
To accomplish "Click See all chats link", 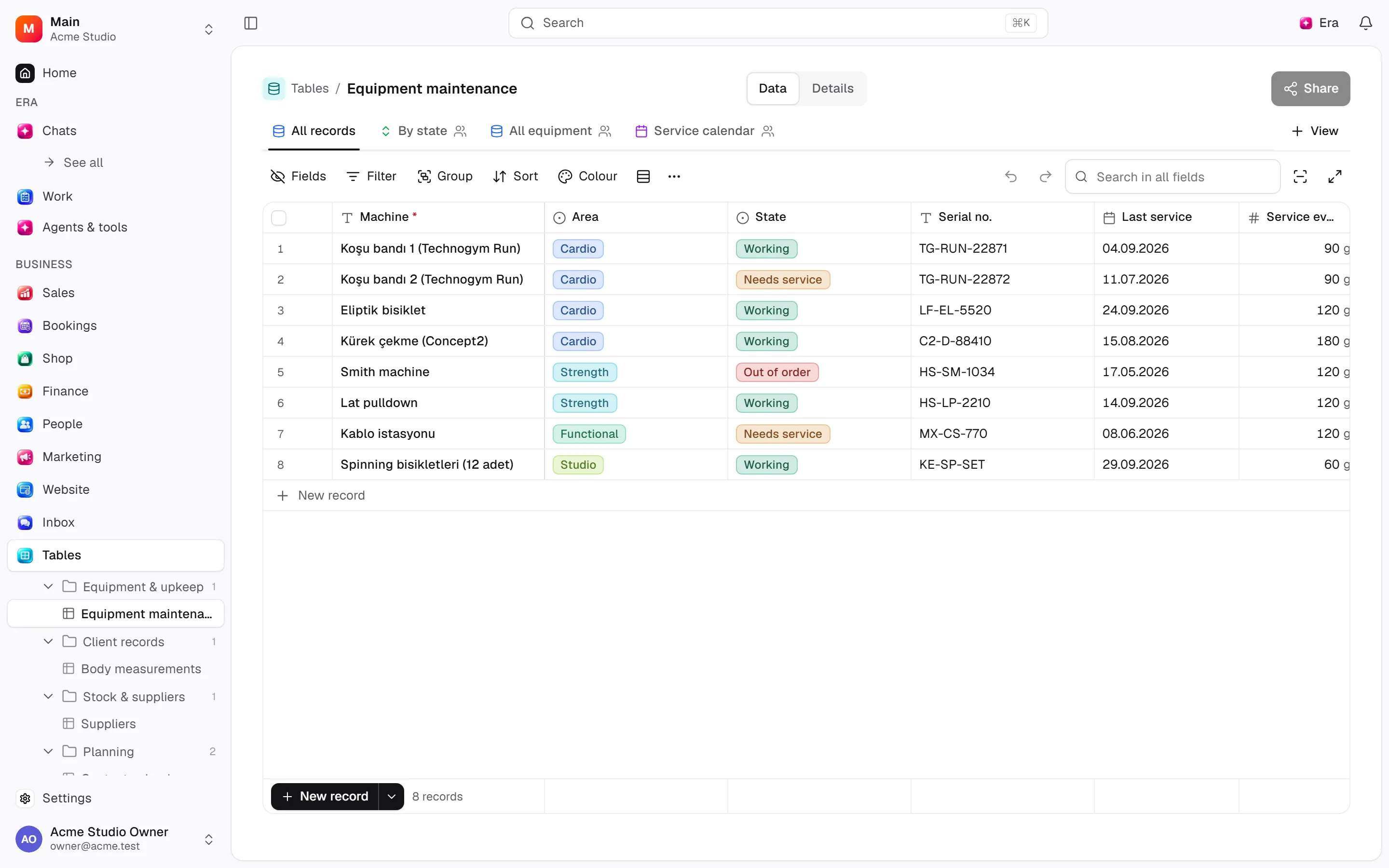I will point(74,163).
